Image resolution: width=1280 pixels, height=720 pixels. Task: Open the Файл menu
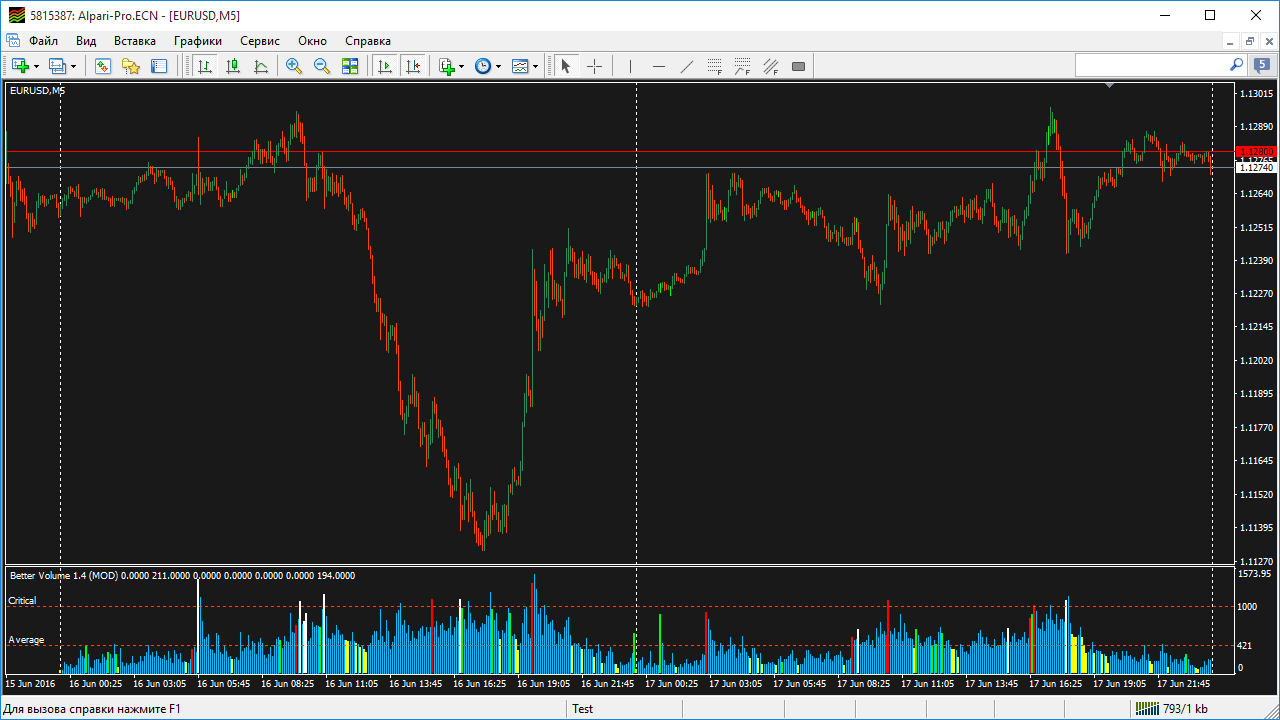point(43,41)
